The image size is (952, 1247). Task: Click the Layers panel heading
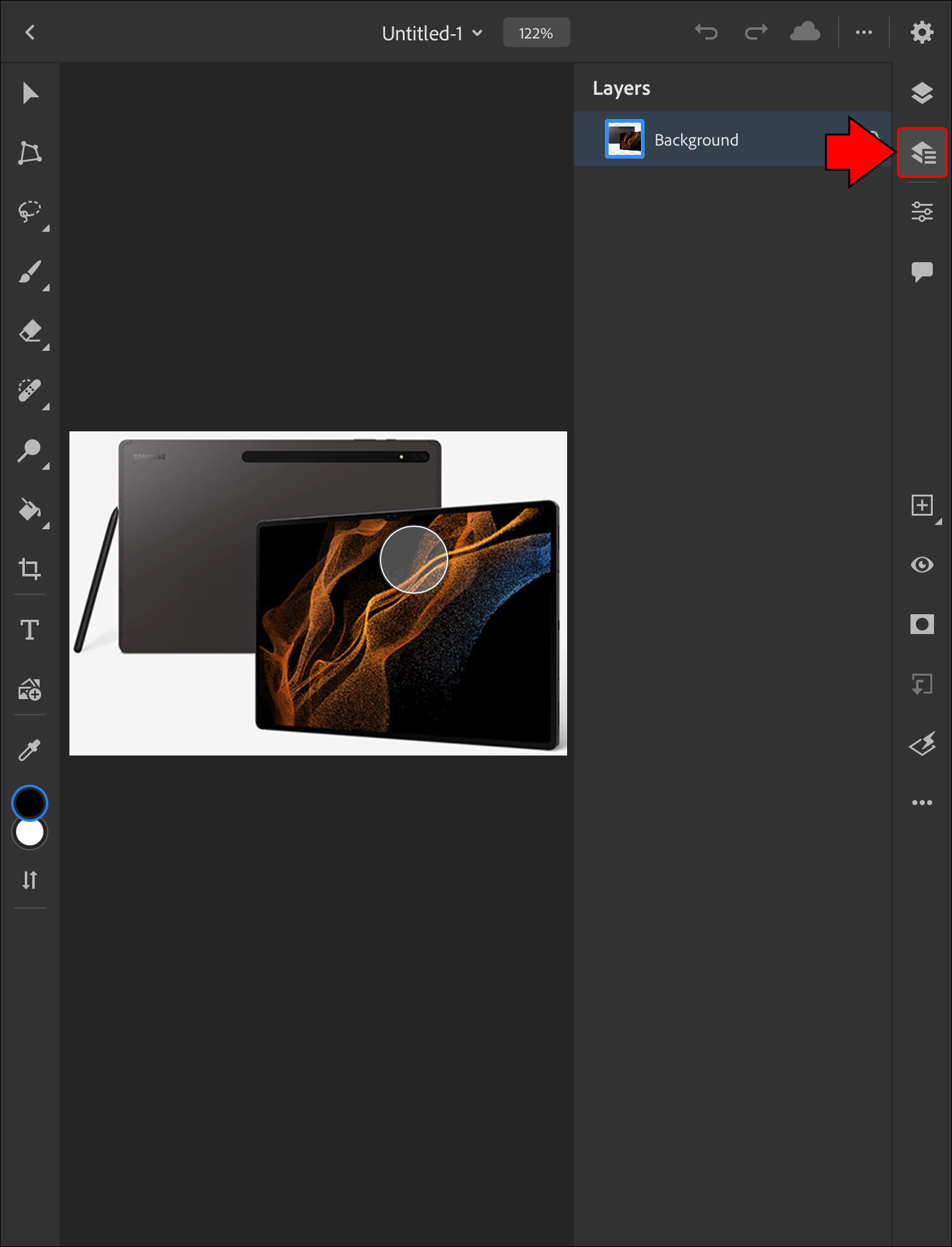tap(622, 89)
